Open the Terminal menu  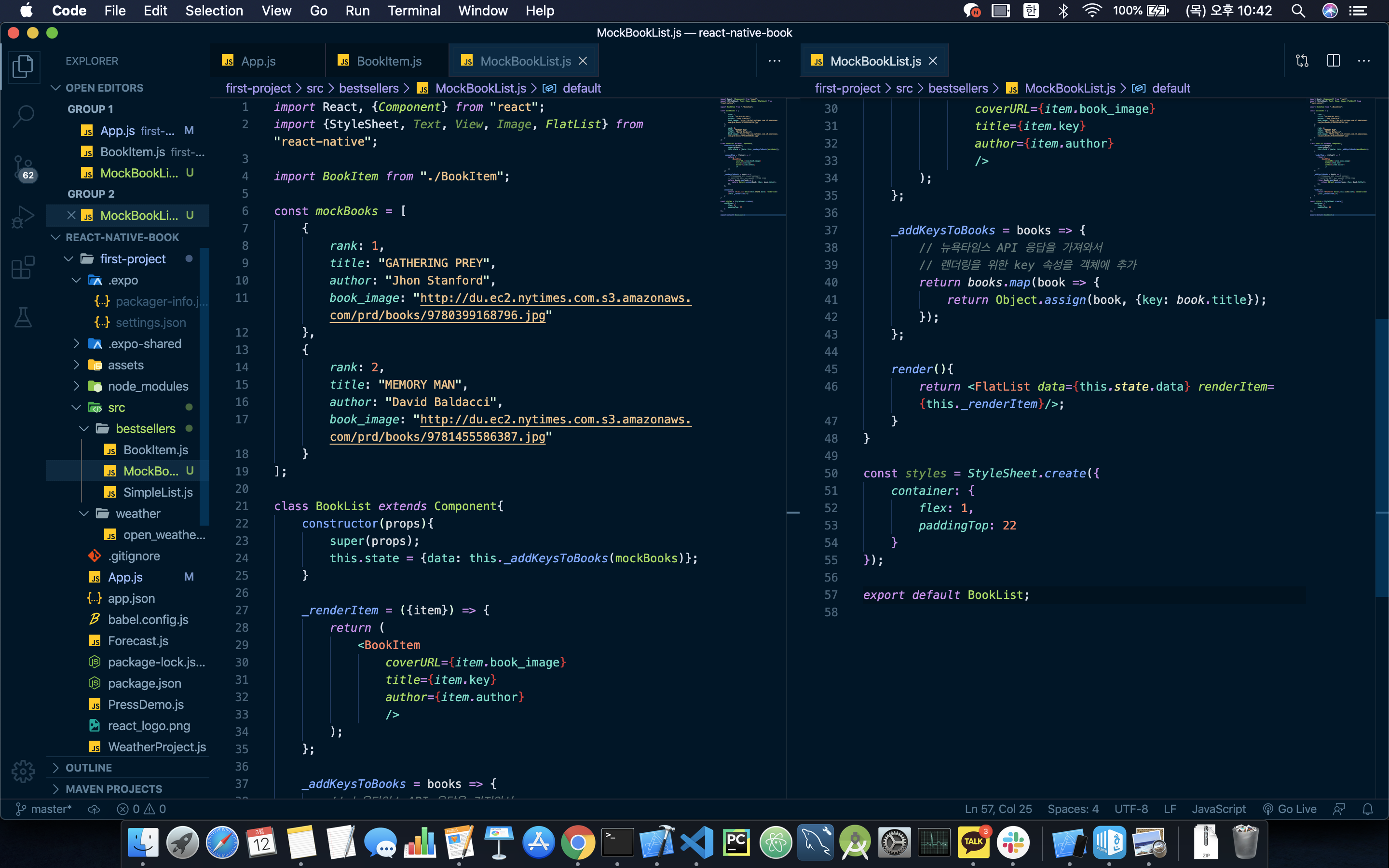pos(413,11)
